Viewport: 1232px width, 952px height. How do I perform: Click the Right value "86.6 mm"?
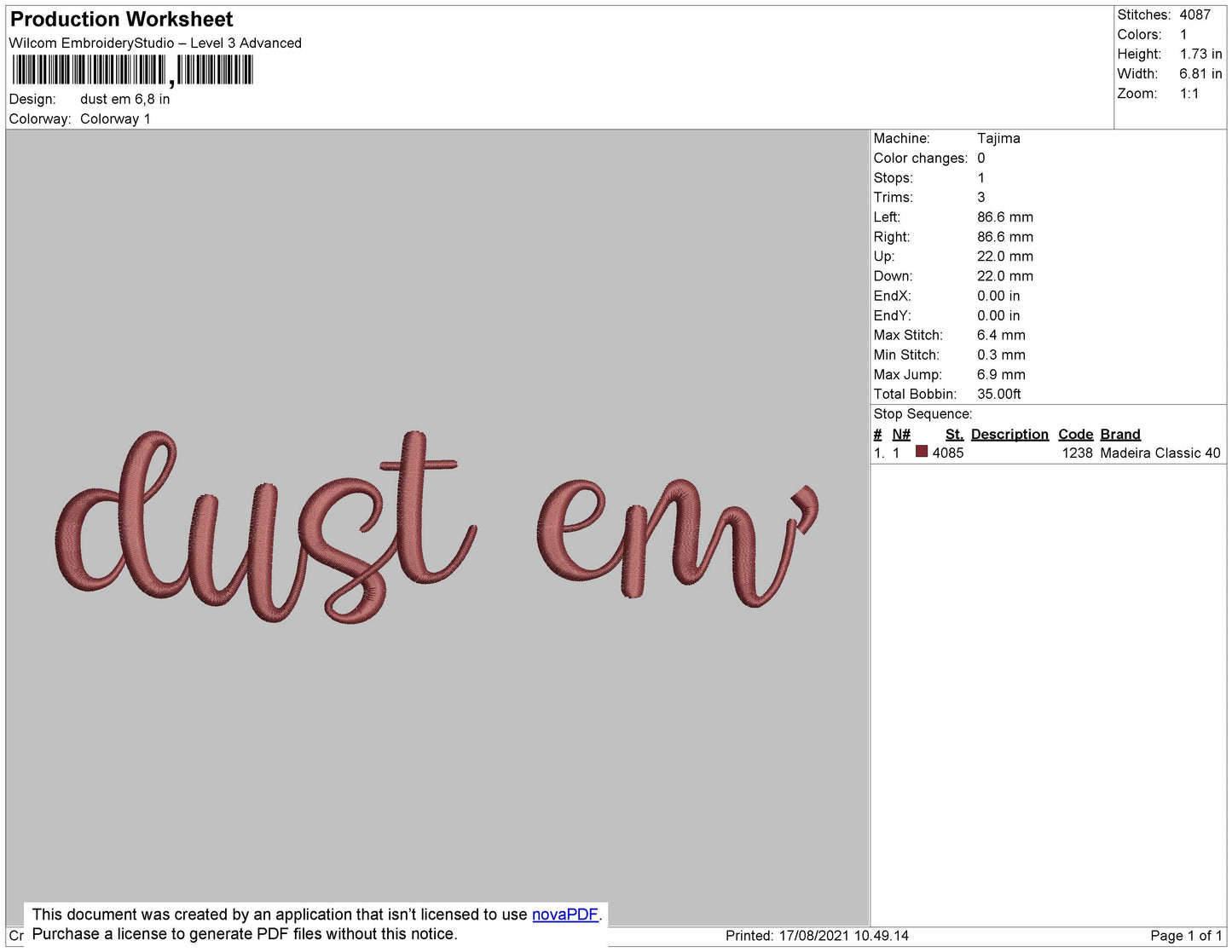[x=1005, y=237]
